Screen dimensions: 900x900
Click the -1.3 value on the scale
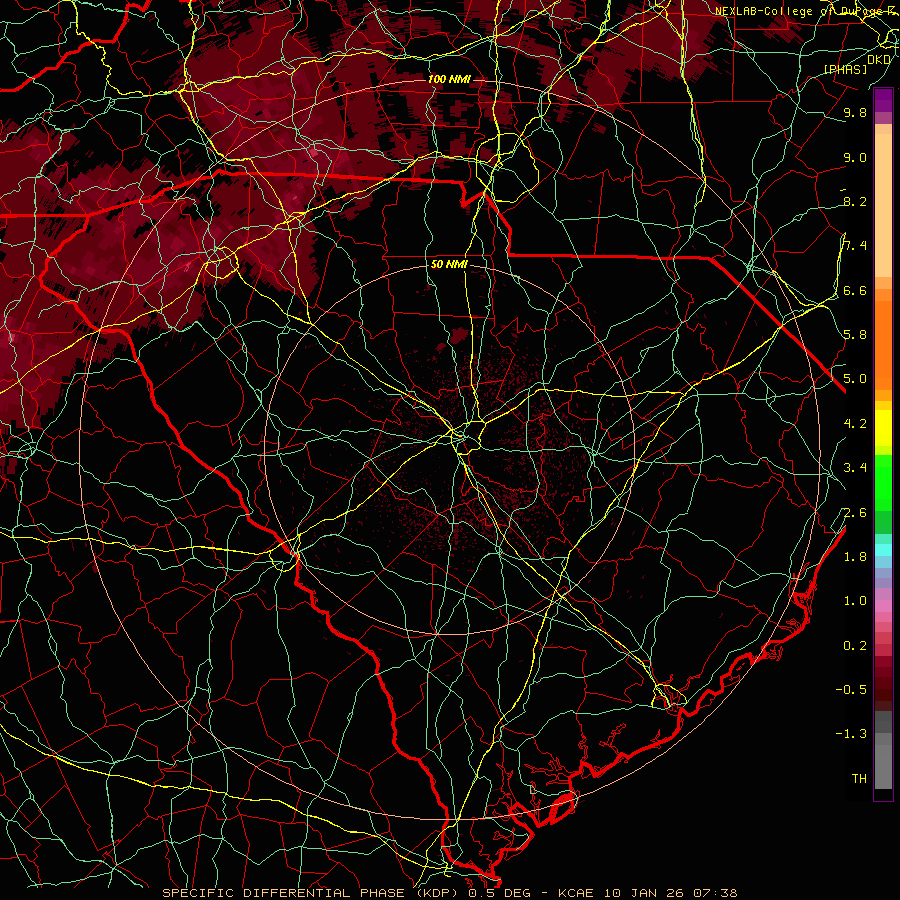[851, 734]
